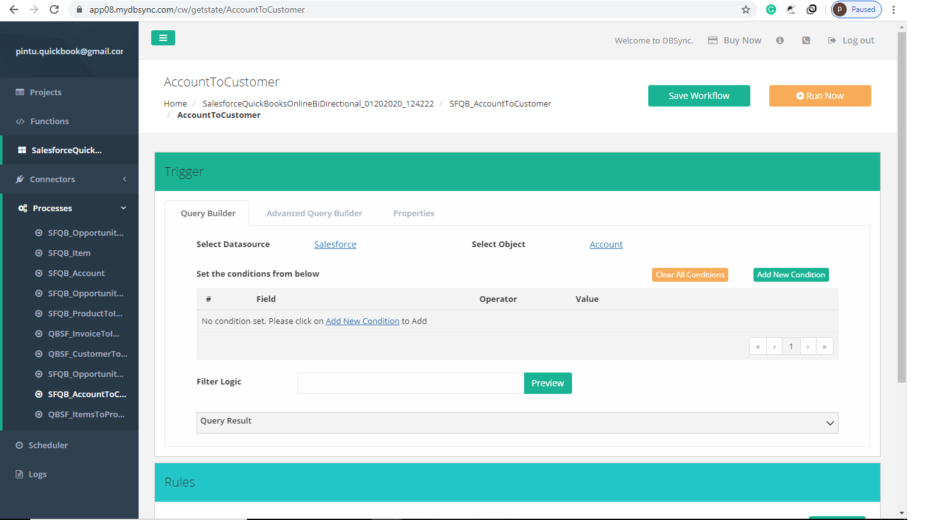The width and height of the screenshot is (945, 520).
Task: Toggle the sidebar with the hamburger button
Action: 163,38
